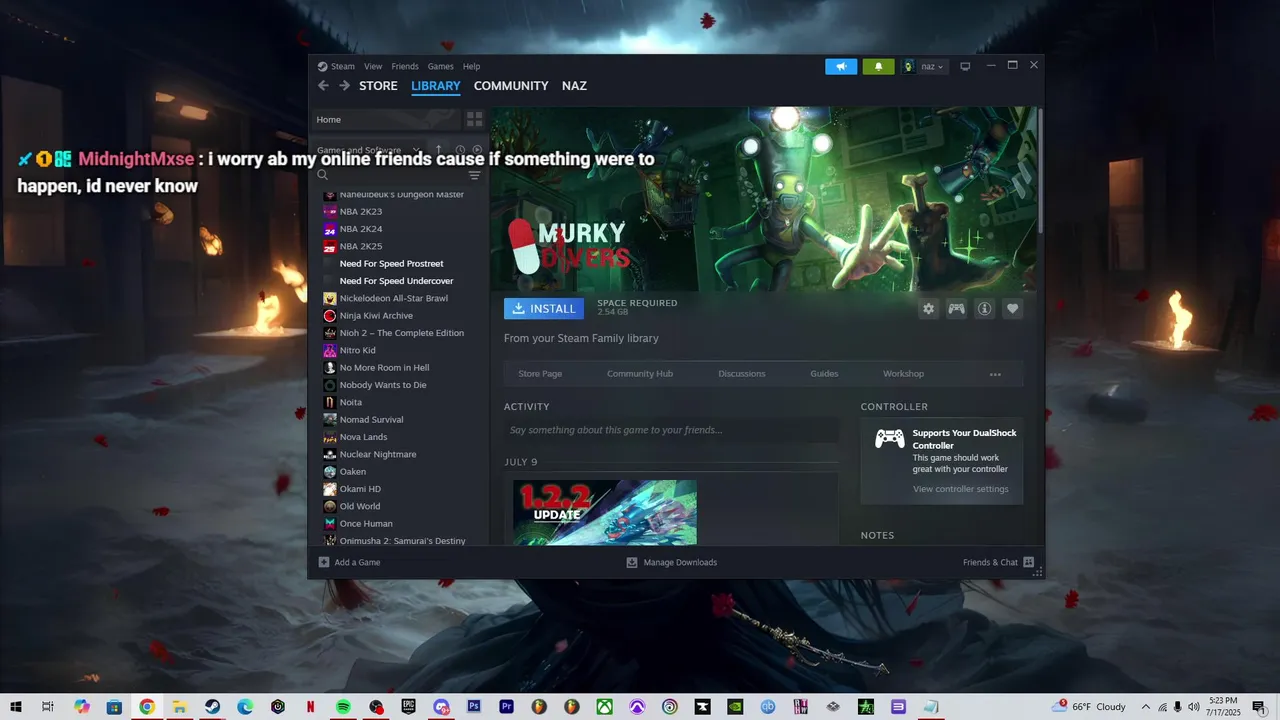Select Need For Speed Undercover
This screenshot has width=1280, height=720.
coord(396,281)
